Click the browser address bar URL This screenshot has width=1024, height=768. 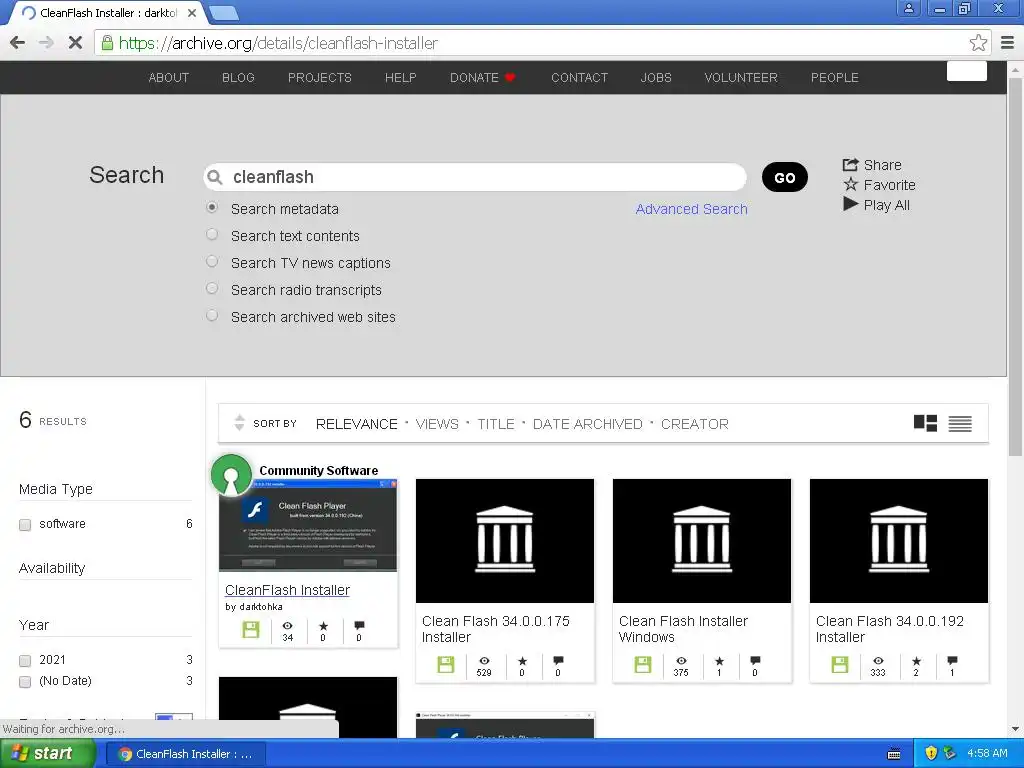[278, 43]
